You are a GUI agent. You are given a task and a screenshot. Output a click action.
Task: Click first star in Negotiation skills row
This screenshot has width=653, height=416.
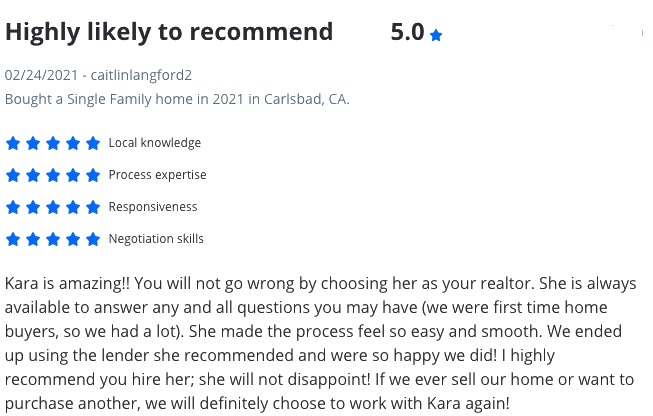(x=13, y=239)
